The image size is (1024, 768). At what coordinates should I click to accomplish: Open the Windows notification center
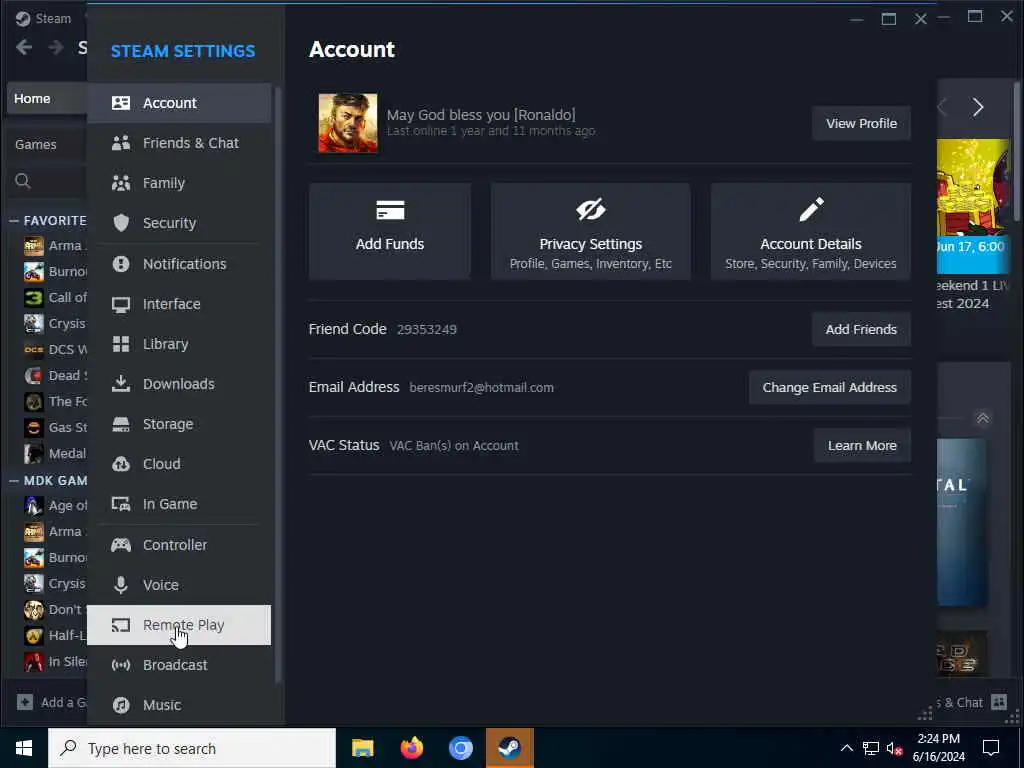pyautogui.click(x=991, y=748)
